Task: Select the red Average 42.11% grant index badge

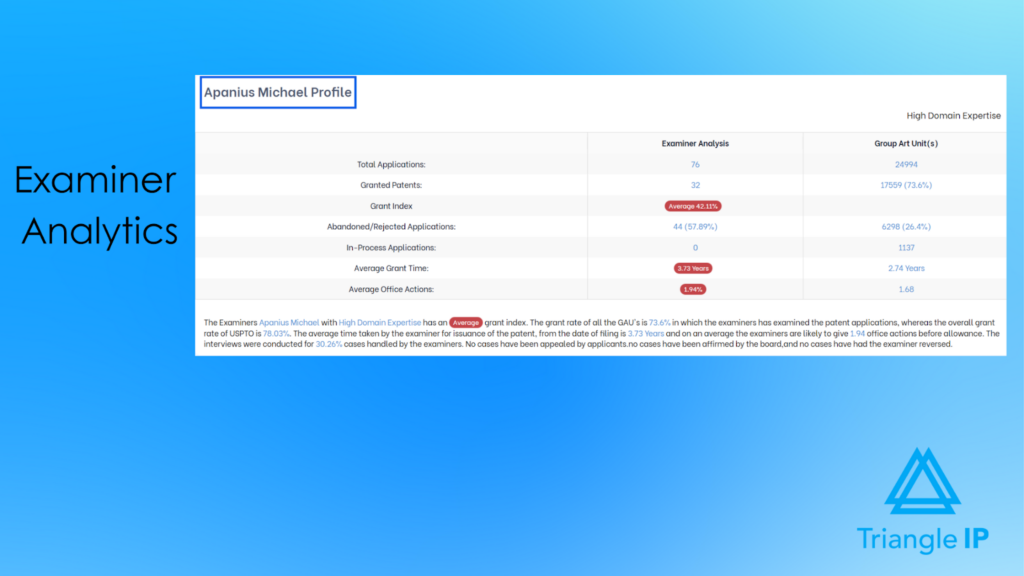Action: [x=695, y=206]
